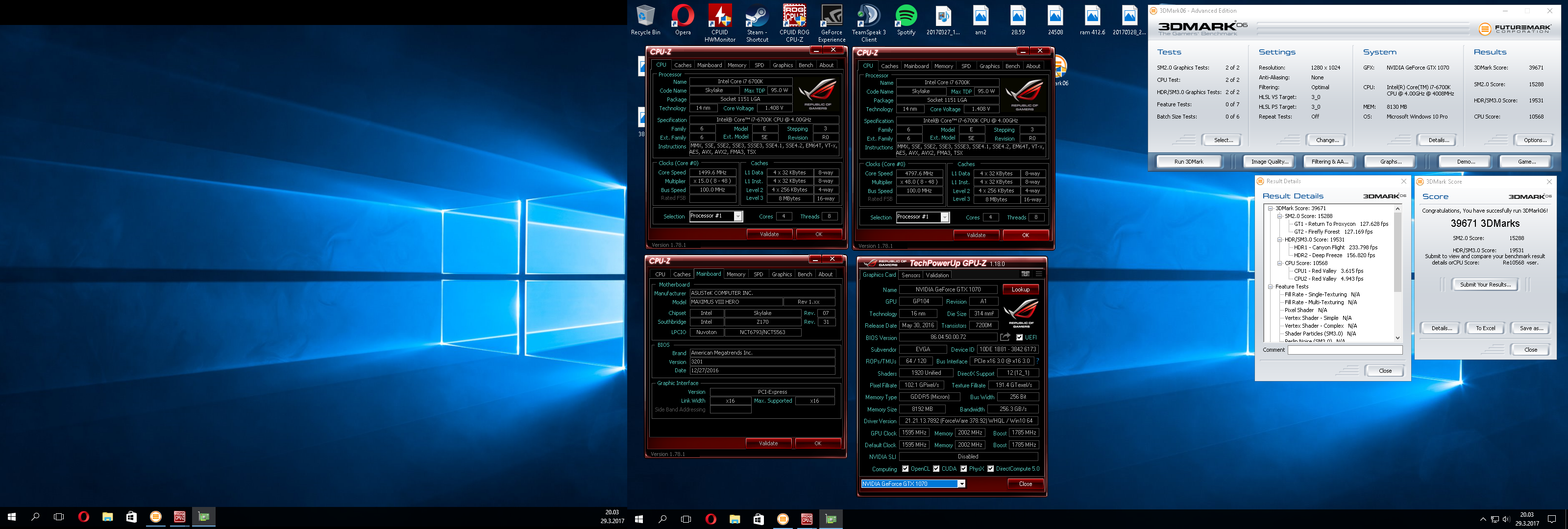Click the To Excel button
The width and height of the screenshot is (1568, 529).
(x=1485, y=329)
